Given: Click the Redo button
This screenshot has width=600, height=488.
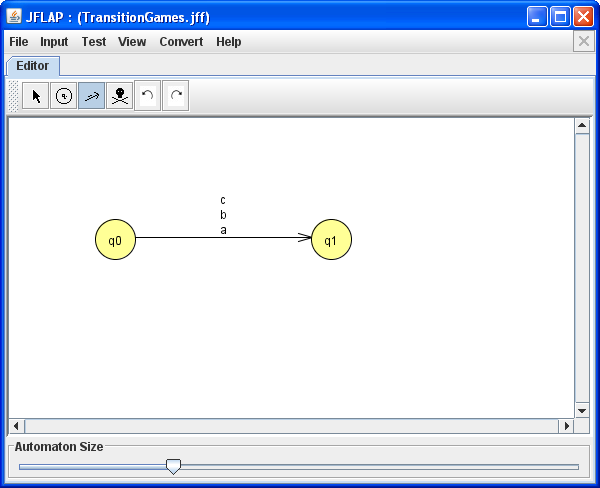Looking at the screenshot, I should pos(176,96).
